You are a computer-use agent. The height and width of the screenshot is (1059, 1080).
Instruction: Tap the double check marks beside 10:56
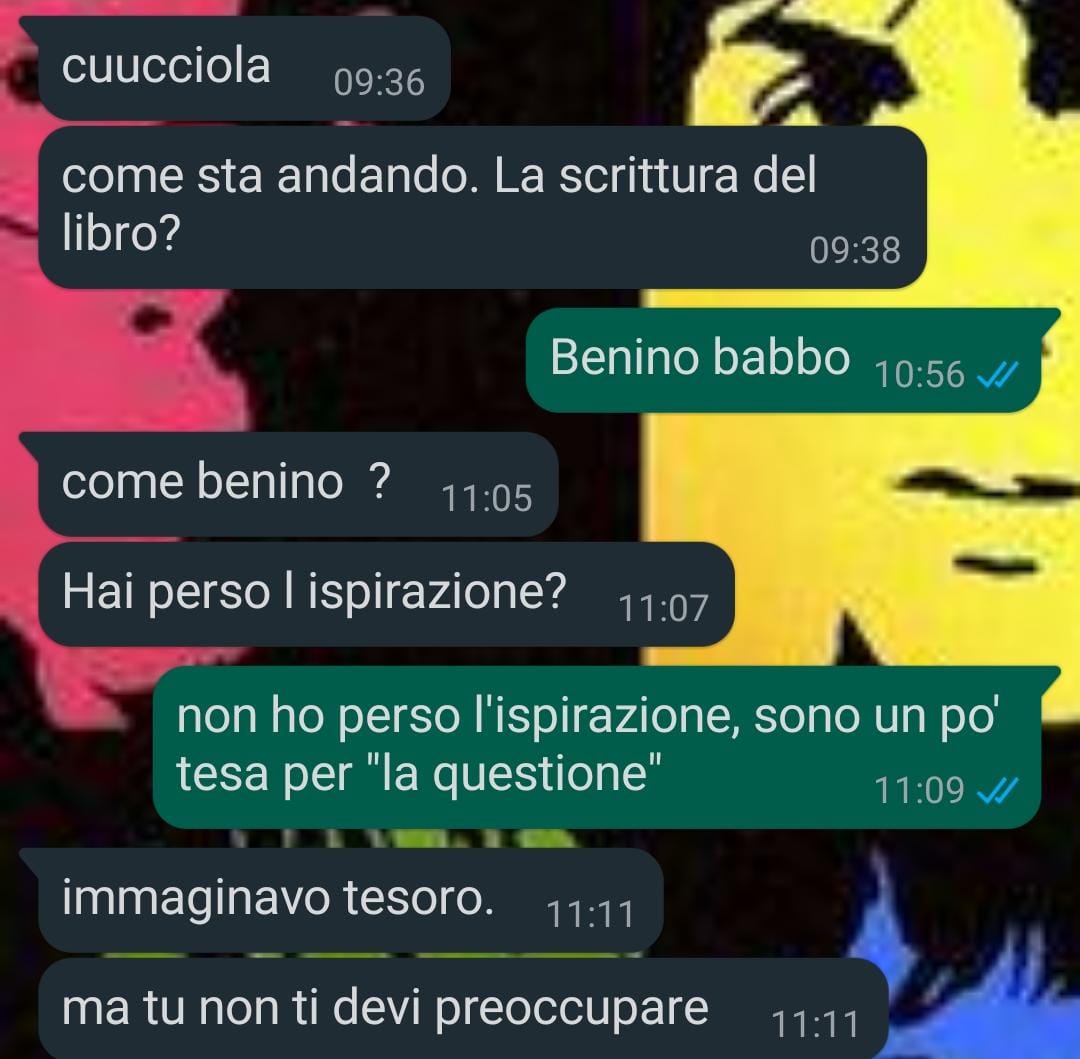pyautogui.click(x=997, y=375)
